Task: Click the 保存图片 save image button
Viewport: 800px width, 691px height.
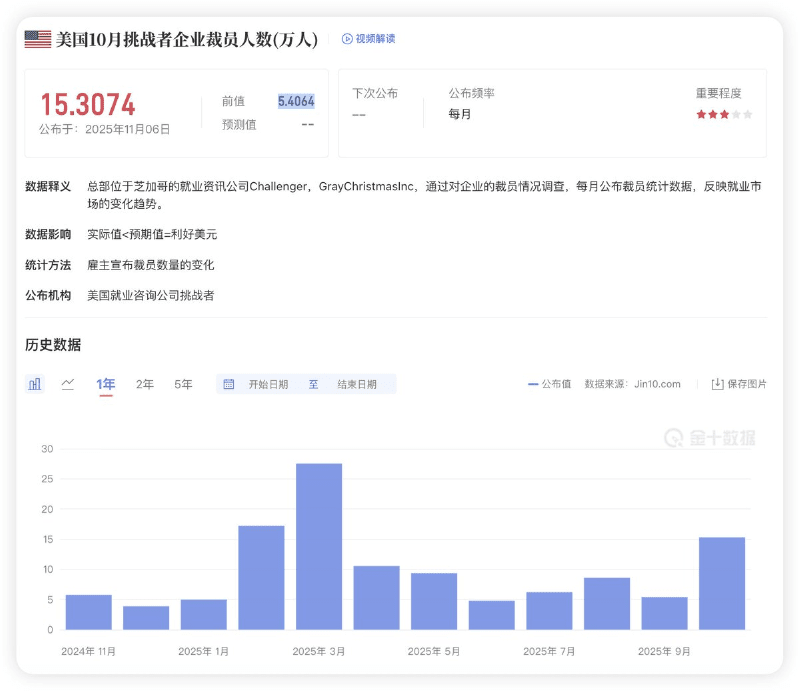Action: click(x=747, y=384)
